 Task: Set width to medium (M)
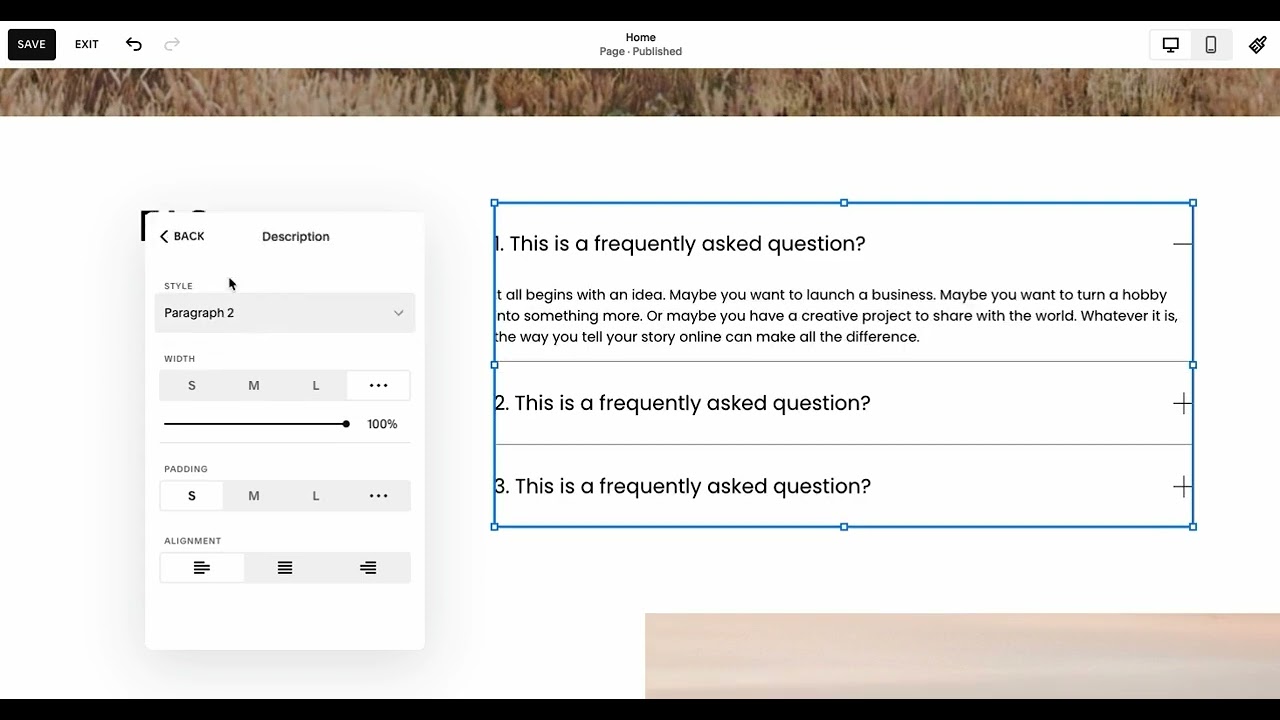click(x=254, y=386)
